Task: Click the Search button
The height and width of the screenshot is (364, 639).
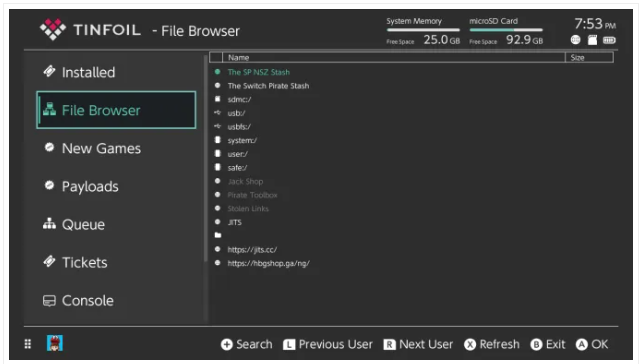Action: pos(247,344)
